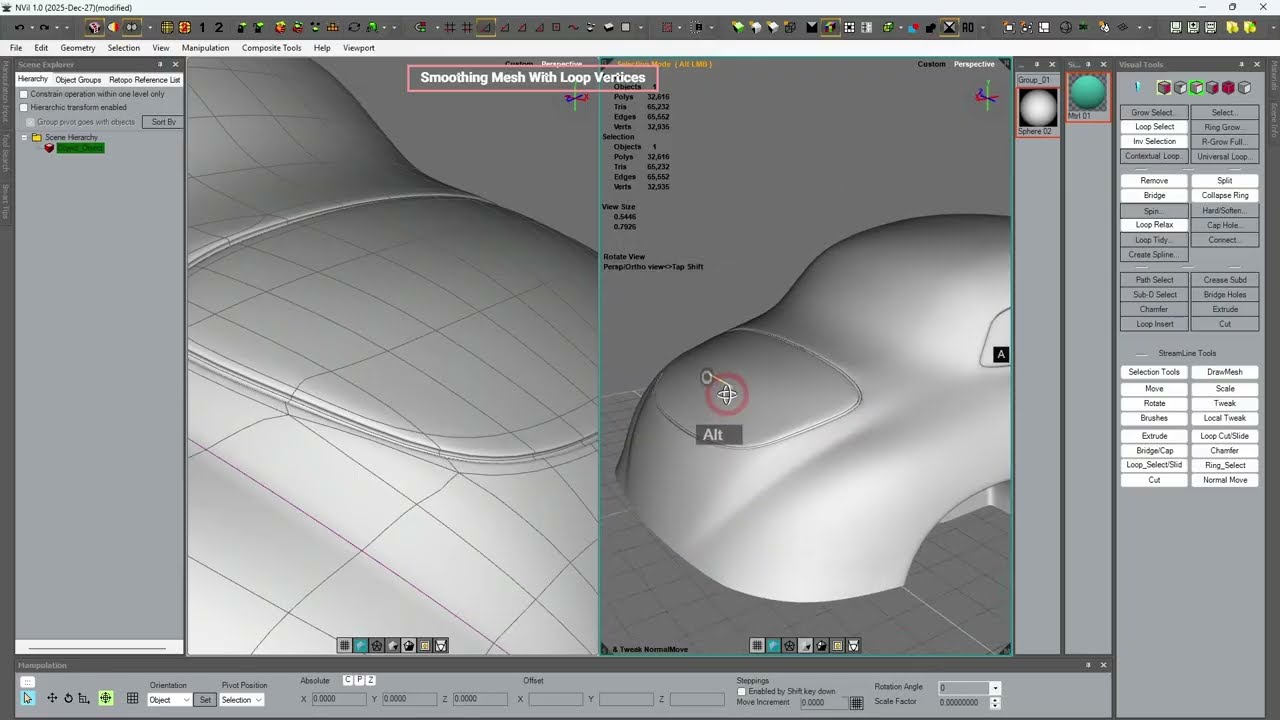This screenshot has height=720, width=1280.
Task: Select the green highlighted object in Scene Hierarchy
Action: click(x=80, y=148)
